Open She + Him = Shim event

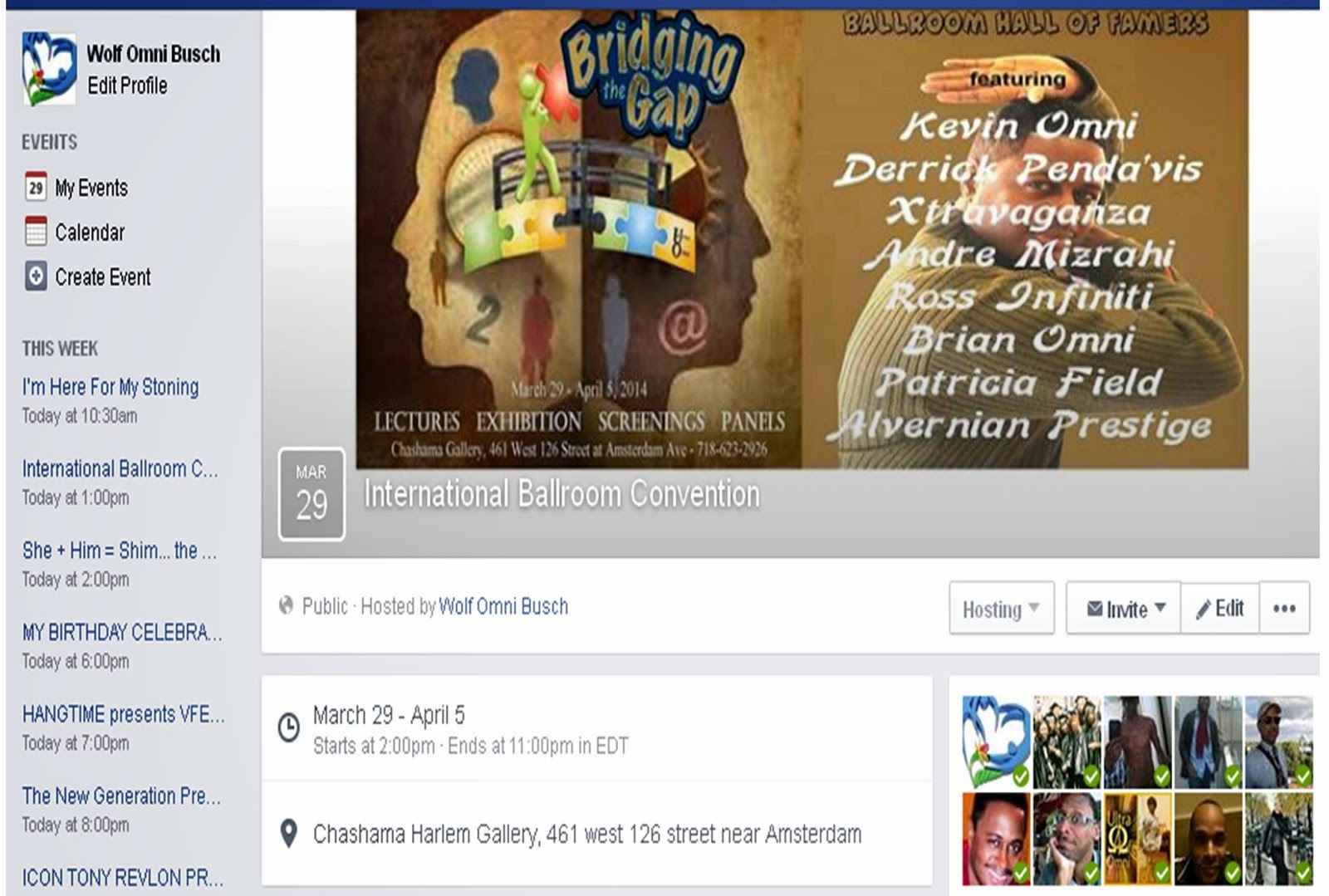click(x=119, y=551)
